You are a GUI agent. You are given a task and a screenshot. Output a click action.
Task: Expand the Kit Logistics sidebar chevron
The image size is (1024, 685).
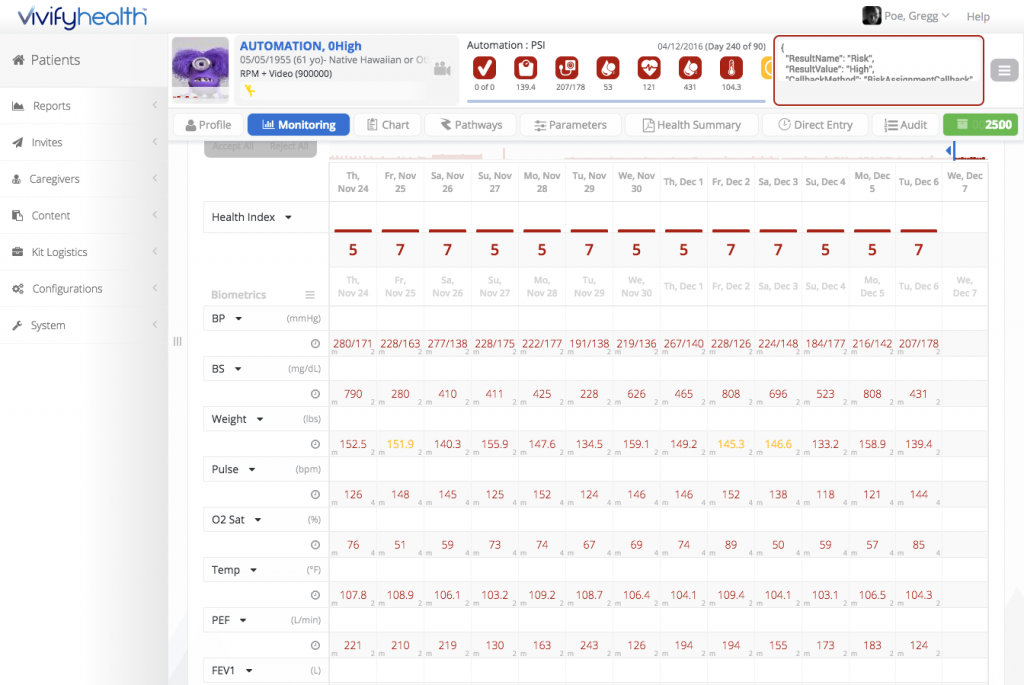pyautogui.click(x=155, y=251)
